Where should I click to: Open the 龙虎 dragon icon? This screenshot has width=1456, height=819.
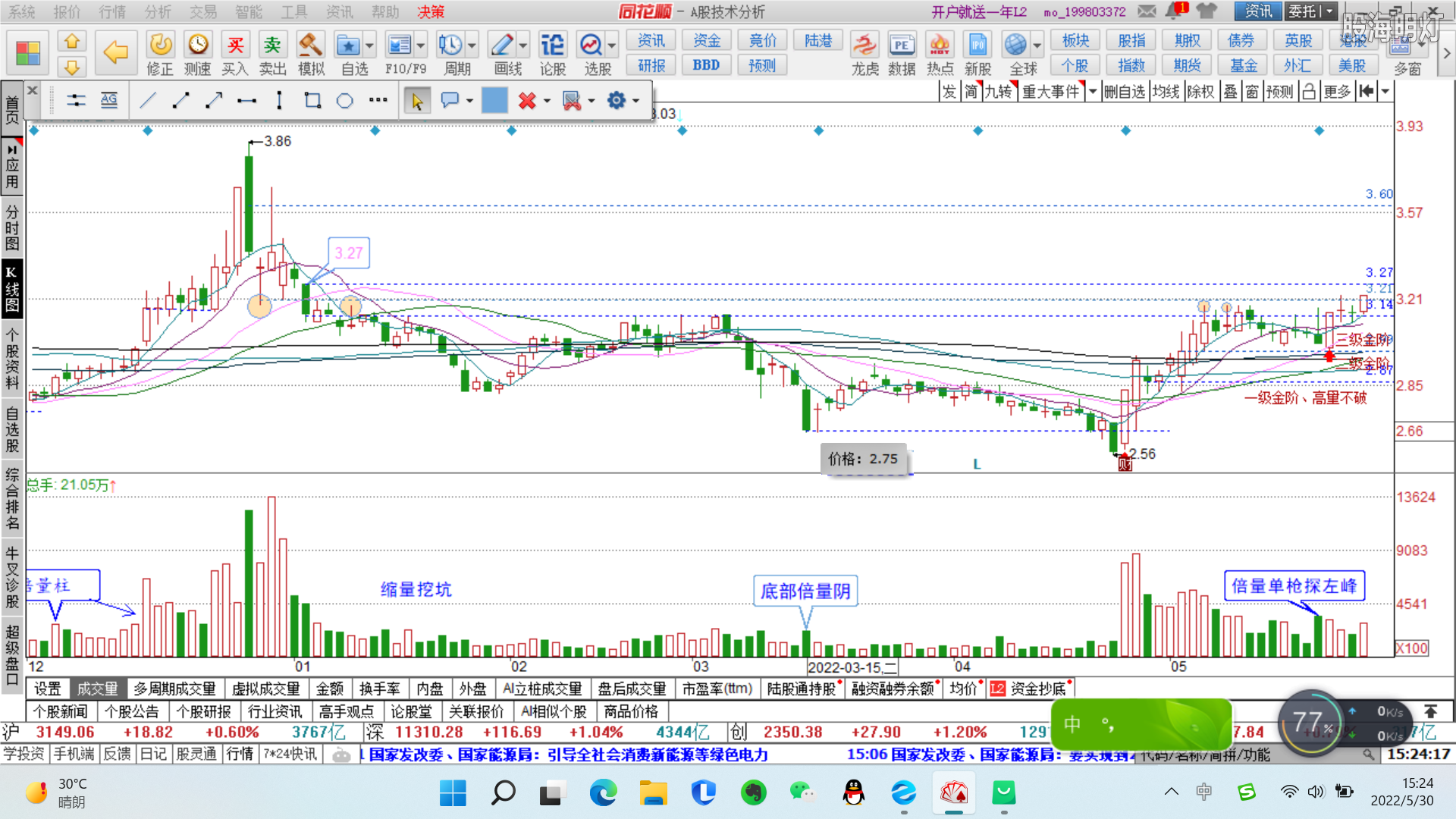[864, 45]
